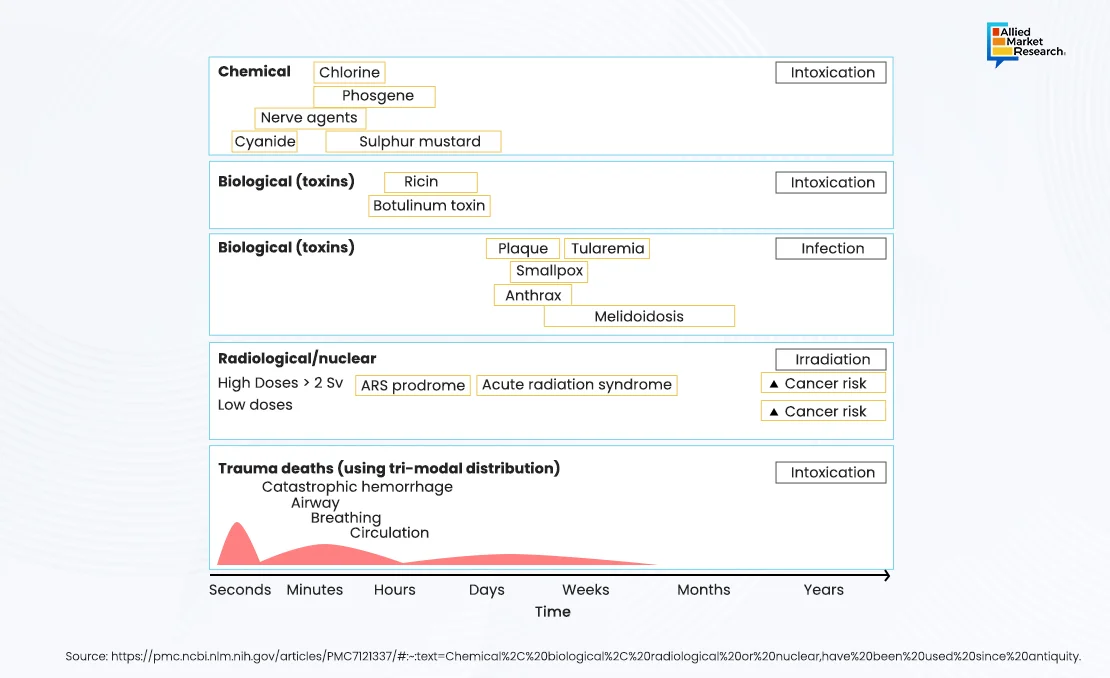Viewport: 1110px width, 678px height.
Task: Click the Allied Market Research logo
Action: click(1025, 44)
